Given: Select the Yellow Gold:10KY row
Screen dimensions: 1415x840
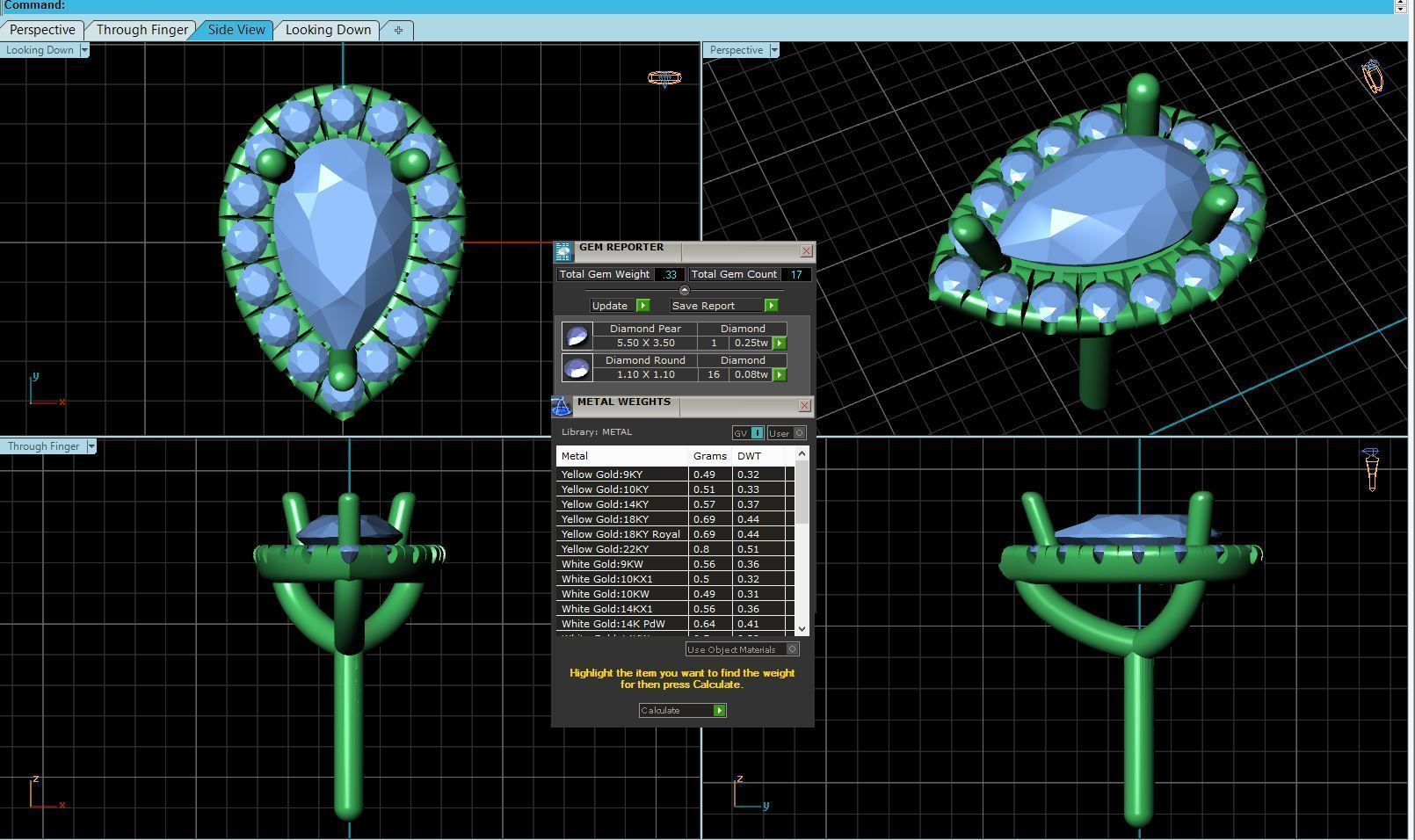Looking at the screenshot, I should click(x=675, y=489).
